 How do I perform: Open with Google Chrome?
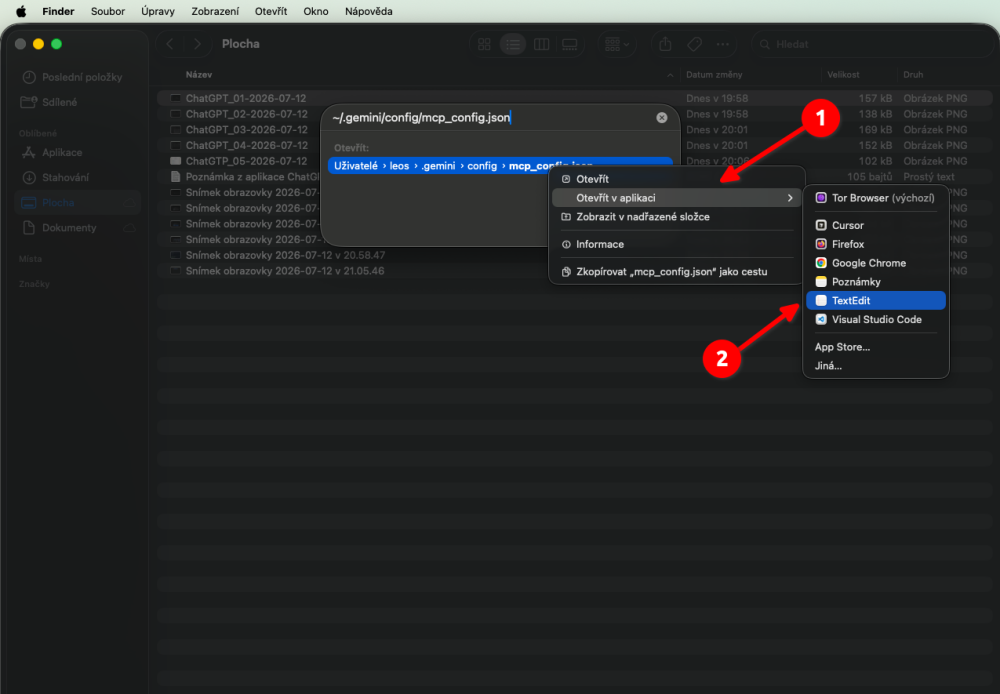(875, 263)
